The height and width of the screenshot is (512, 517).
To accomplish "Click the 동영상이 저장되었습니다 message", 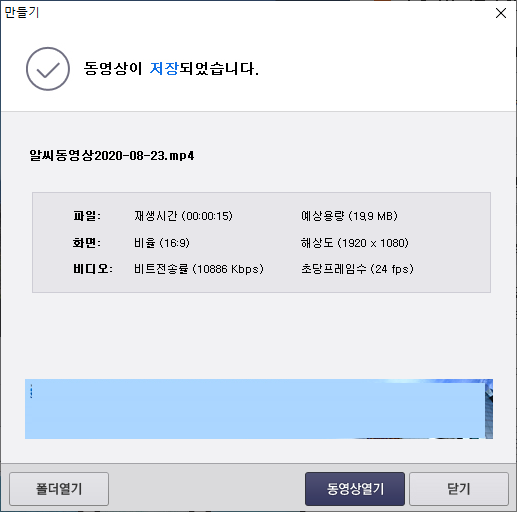I will tap(171, 69).
